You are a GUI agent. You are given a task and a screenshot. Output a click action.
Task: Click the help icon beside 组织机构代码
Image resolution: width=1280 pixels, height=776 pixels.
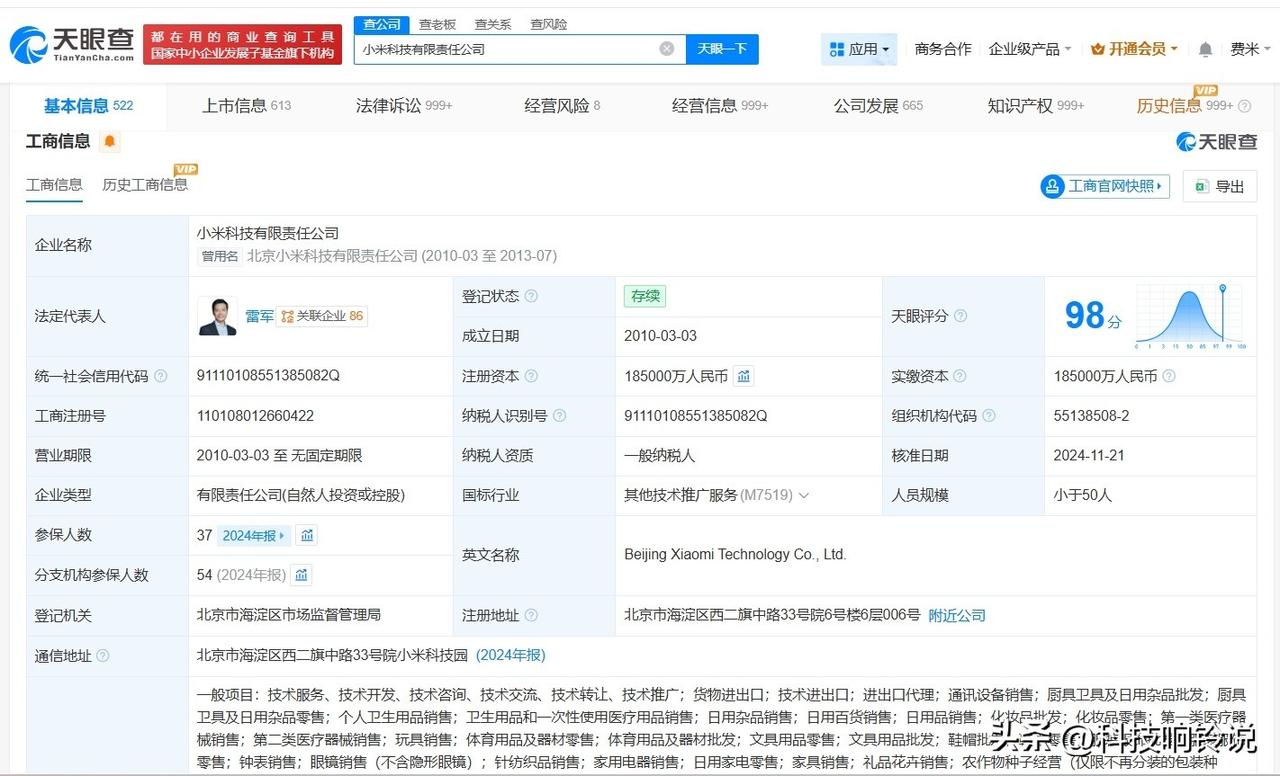point(989,416)
